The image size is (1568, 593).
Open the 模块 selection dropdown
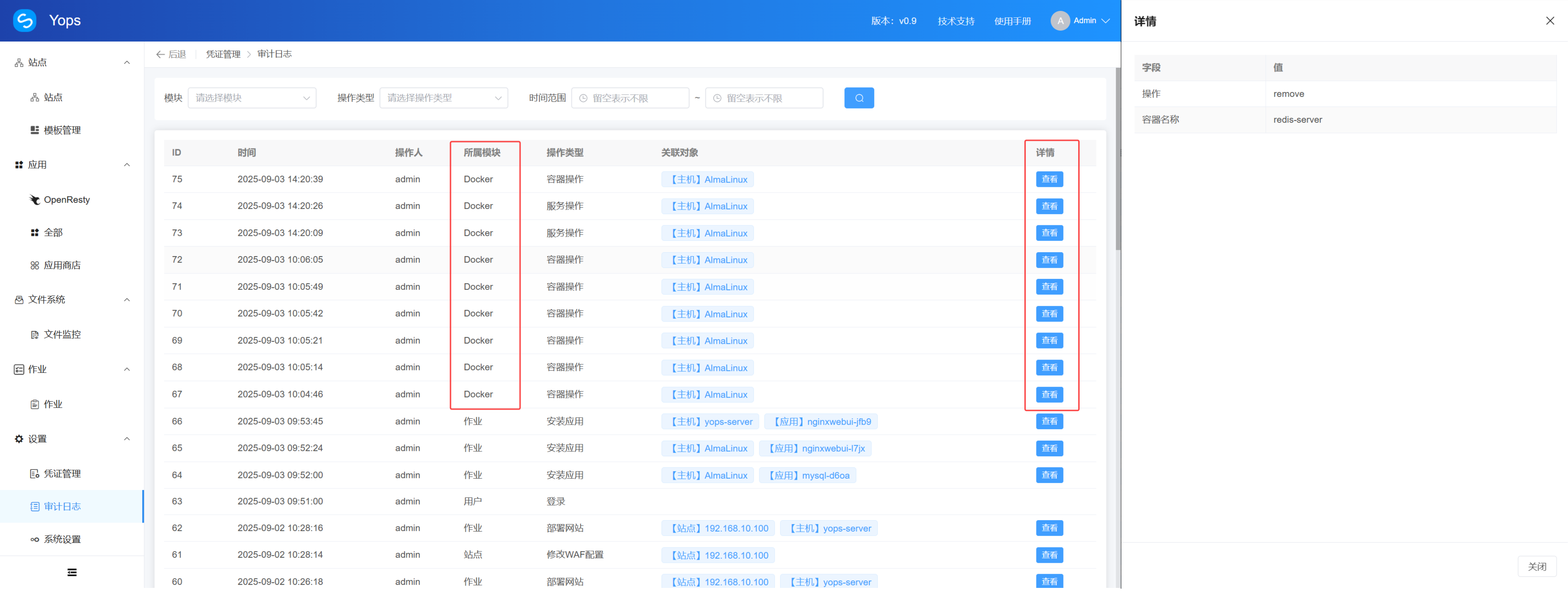tap(252, 98)
